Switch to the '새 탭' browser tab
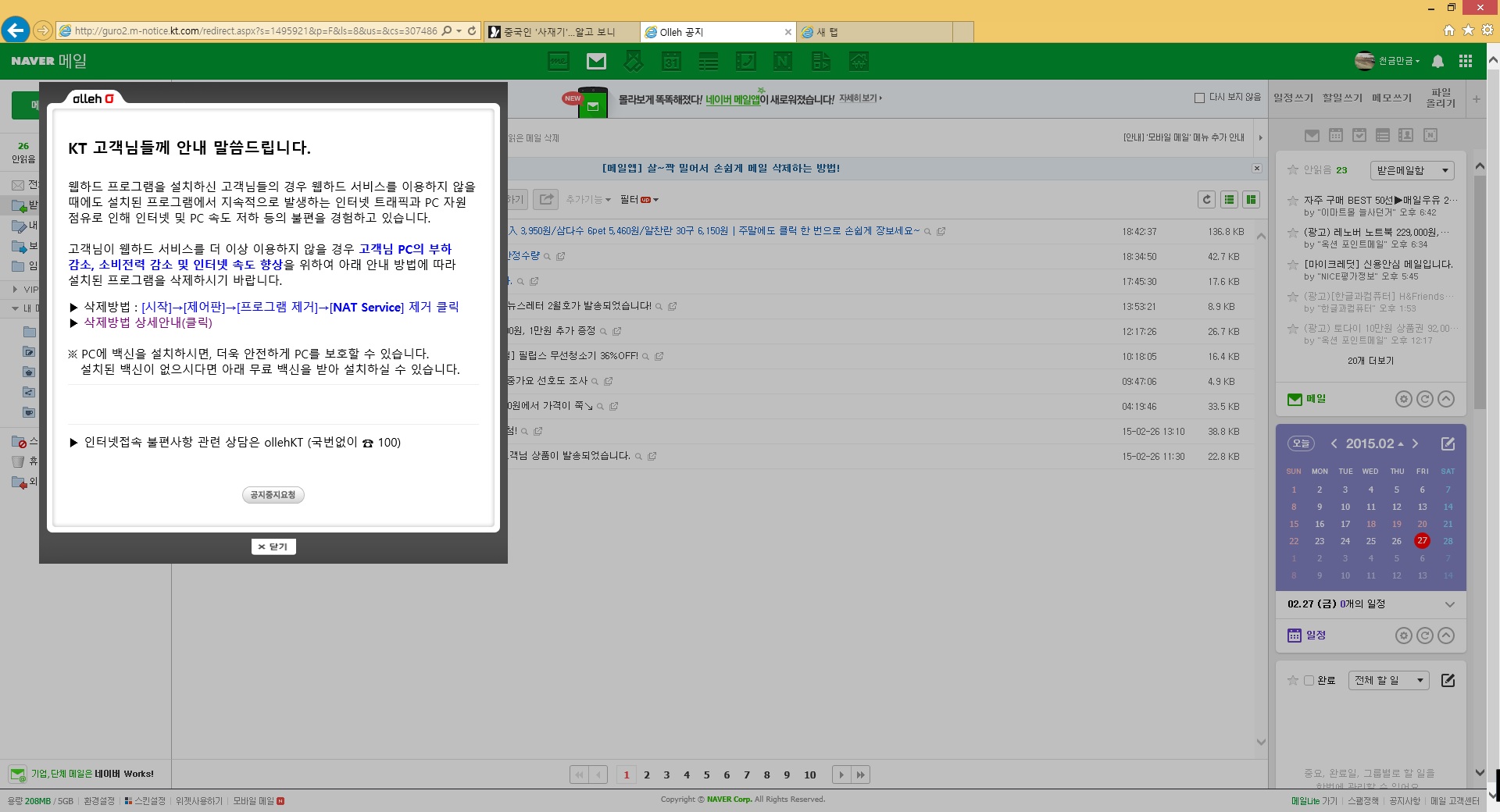The height and width of the screenshot is (812, 1500). point(875,32)
